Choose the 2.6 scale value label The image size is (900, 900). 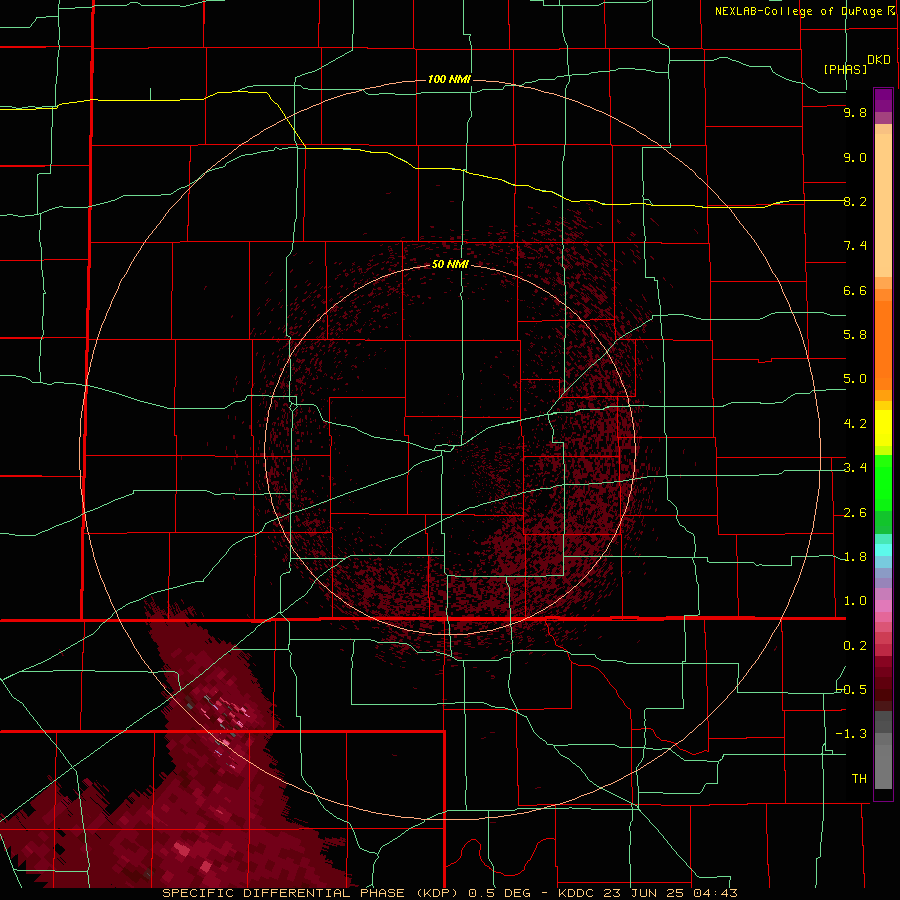[855, 513]
